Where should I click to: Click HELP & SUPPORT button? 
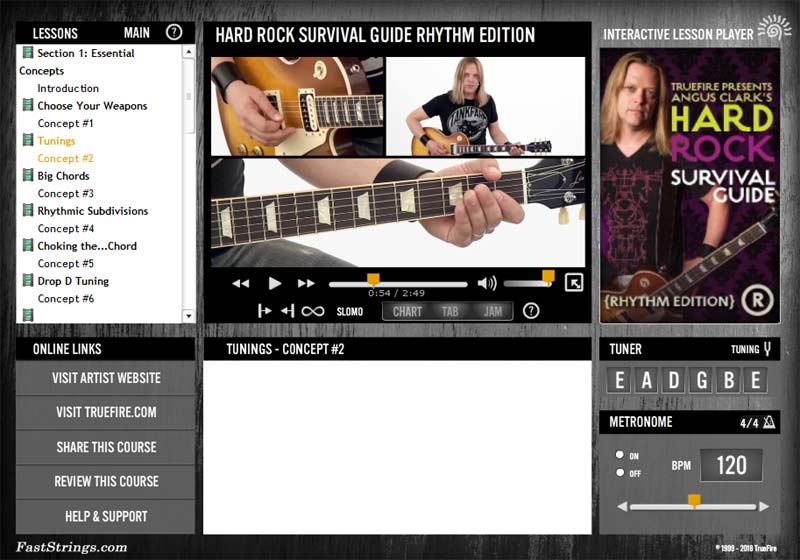tap(106, 517)
